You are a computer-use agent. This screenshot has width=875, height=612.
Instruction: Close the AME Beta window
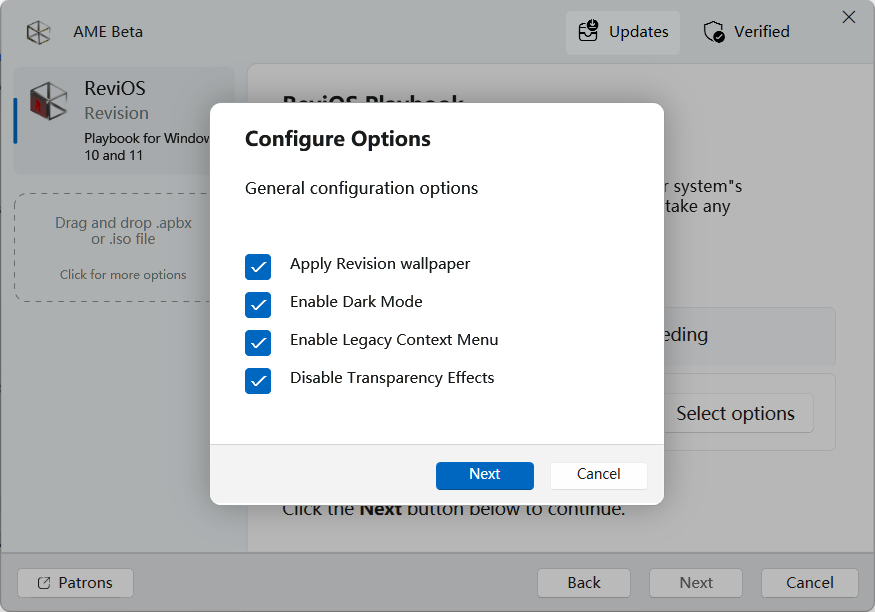(849, 17)
